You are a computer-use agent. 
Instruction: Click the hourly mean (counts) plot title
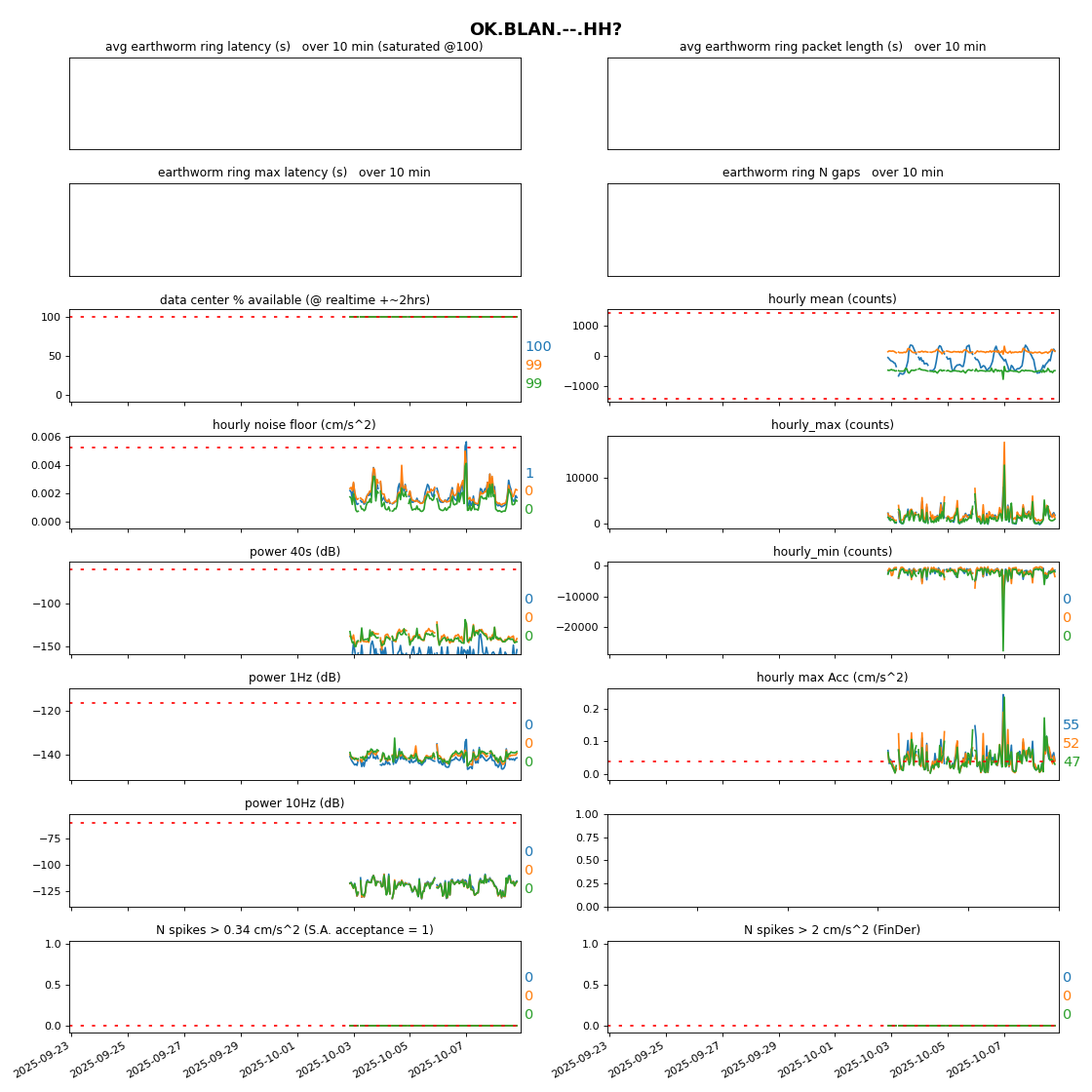click(x=832, y=299)
